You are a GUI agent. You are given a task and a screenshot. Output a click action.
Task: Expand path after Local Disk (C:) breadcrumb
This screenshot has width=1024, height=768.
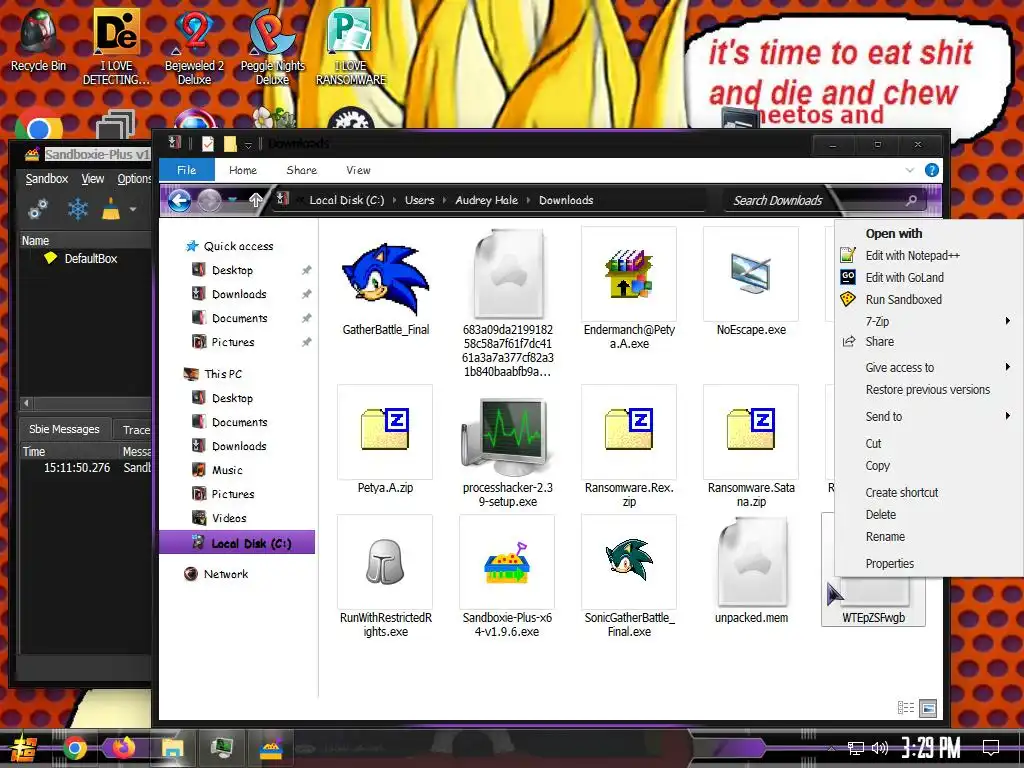pos(394,200)
